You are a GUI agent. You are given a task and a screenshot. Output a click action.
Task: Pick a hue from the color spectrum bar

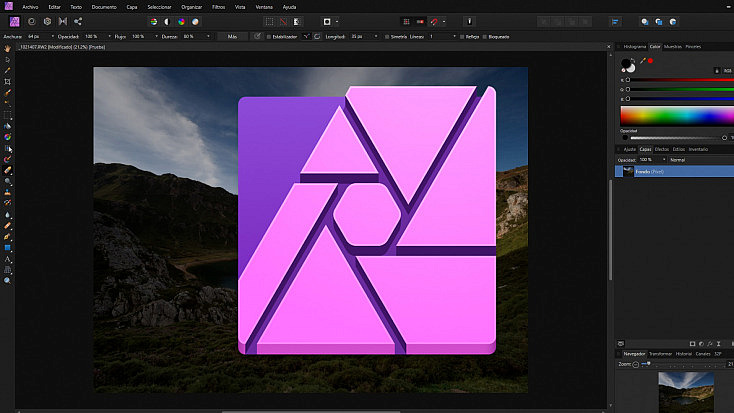677,116
